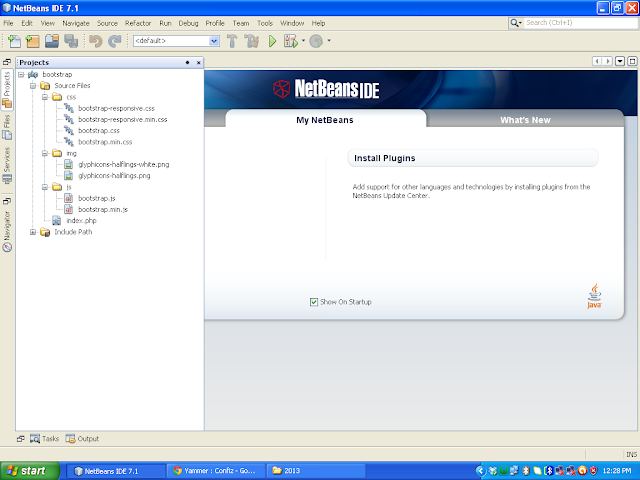Maximize the editor window icon

tap(632, 61)
